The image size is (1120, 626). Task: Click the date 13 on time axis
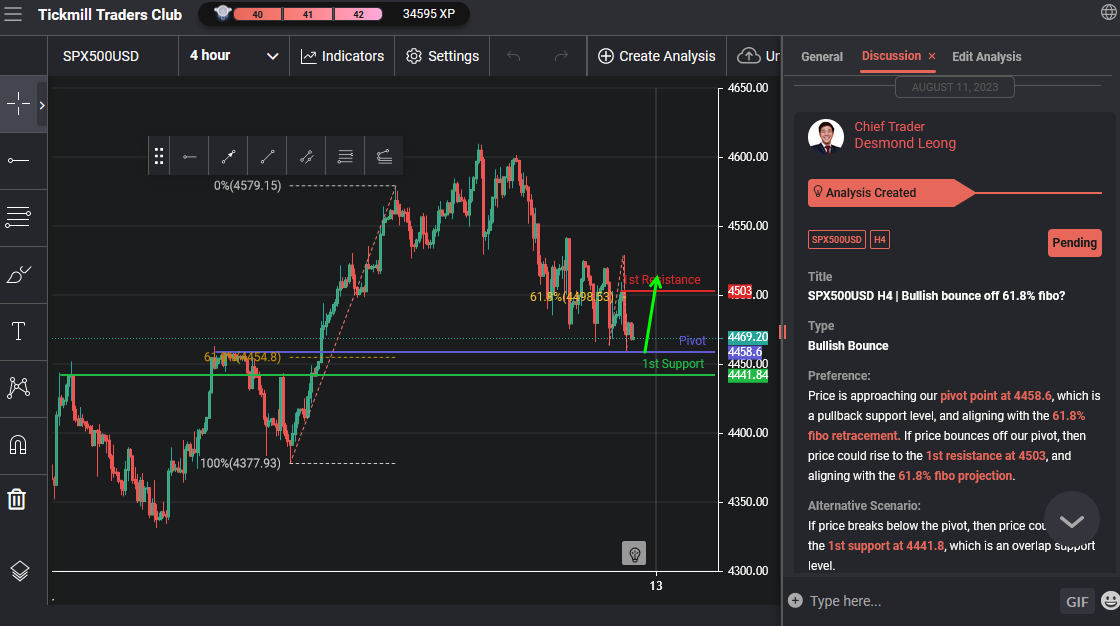click(656, 586)
